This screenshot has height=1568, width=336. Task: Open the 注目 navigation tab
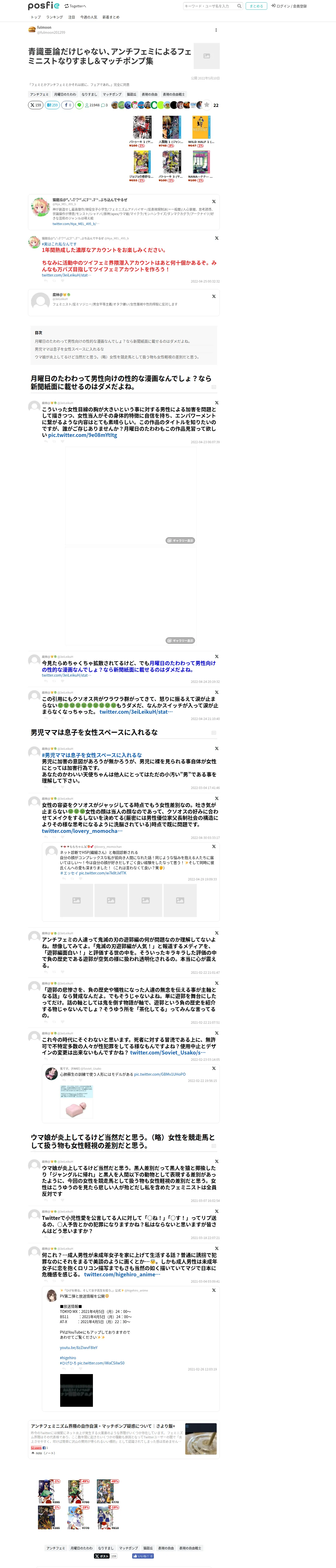click(71, 17)
